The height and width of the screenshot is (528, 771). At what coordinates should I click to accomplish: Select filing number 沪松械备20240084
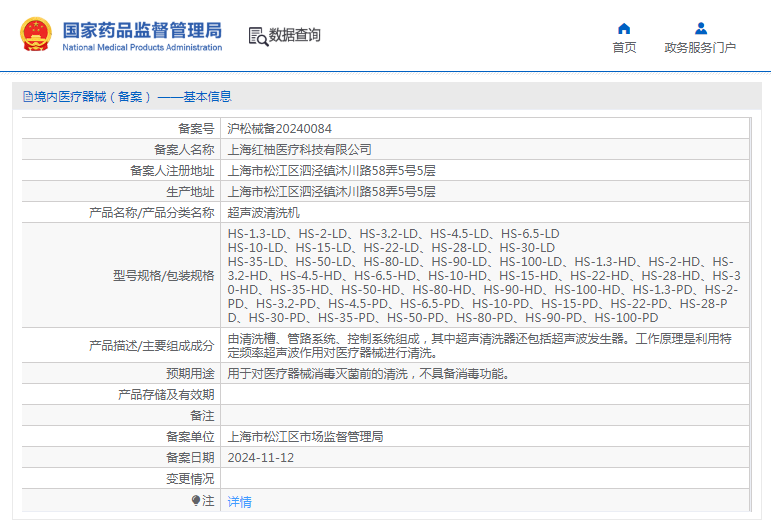coord(279,129)
